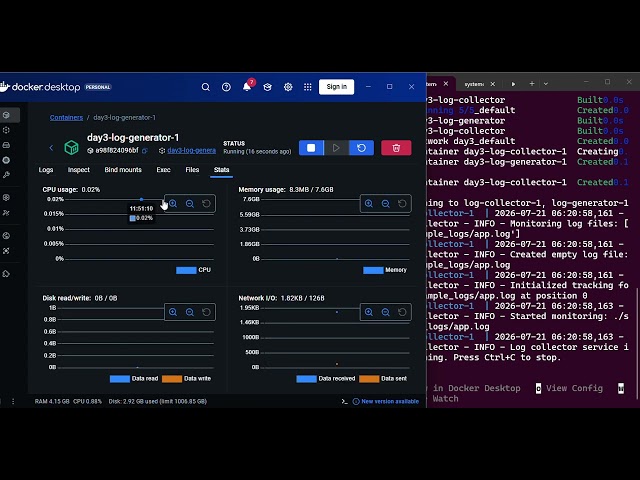The width and height of the screenshot is (640, 480).
Task: Click the terminal window vertical scrollbar
Action: point(638,343)
